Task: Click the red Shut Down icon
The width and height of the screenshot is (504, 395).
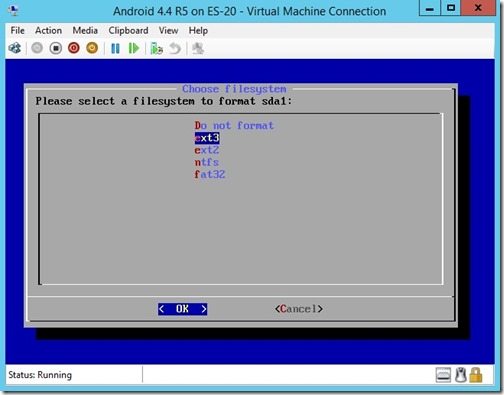Action: [74, 48]
